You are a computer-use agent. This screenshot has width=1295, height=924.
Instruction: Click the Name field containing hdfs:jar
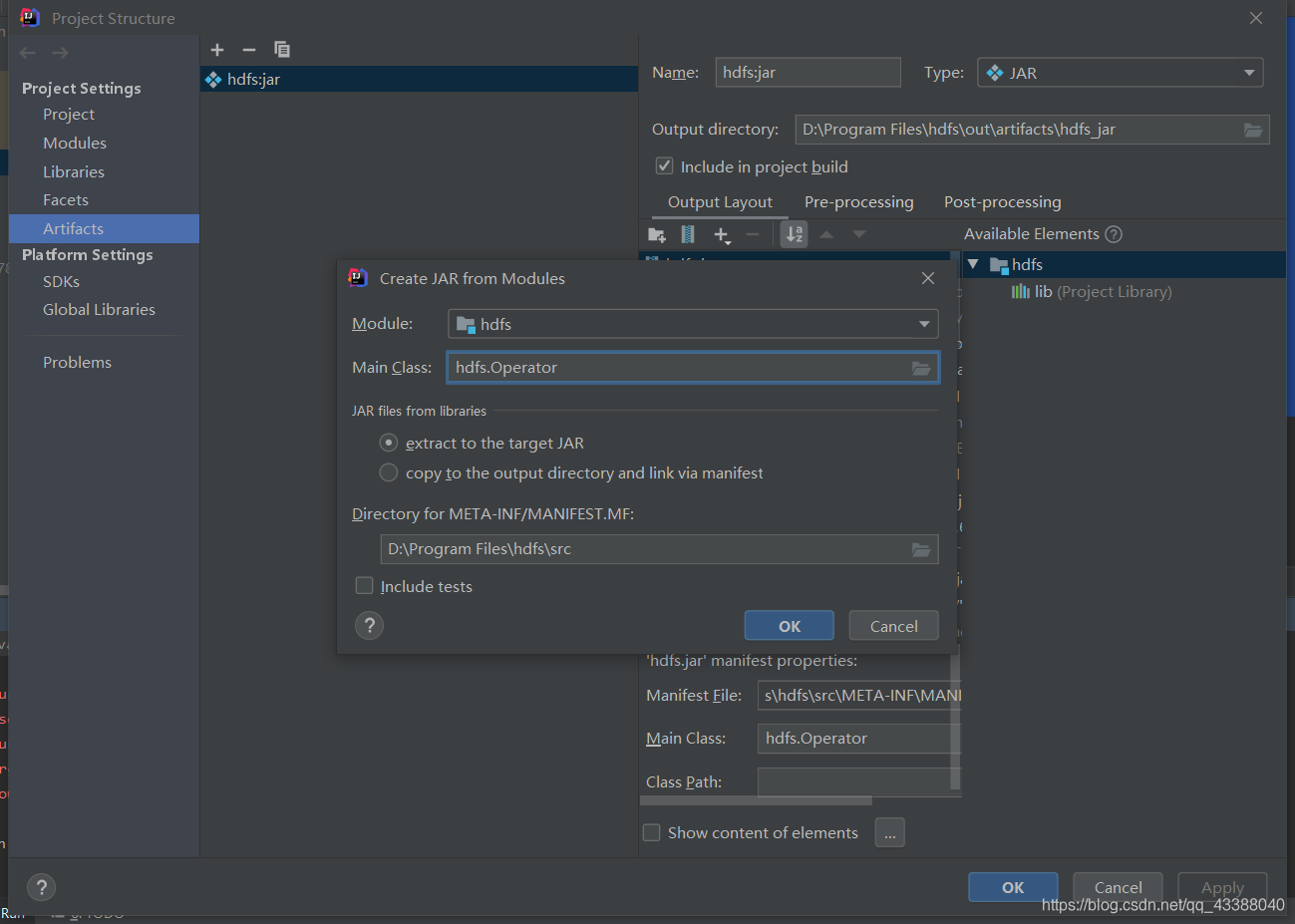click(809, 73)
